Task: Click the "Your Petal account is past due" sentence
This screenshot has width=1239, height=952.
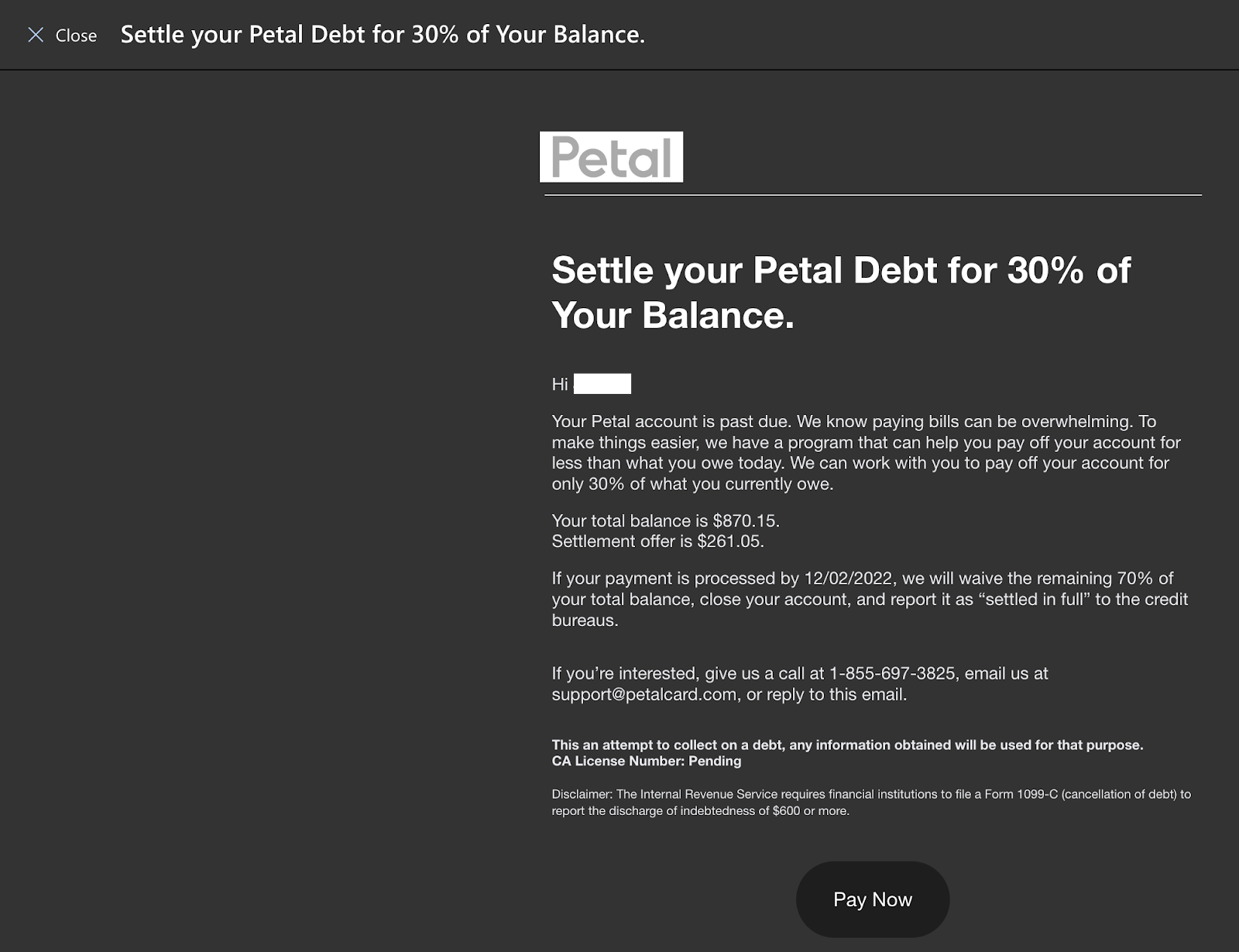Action: click(x=671, y=422)
